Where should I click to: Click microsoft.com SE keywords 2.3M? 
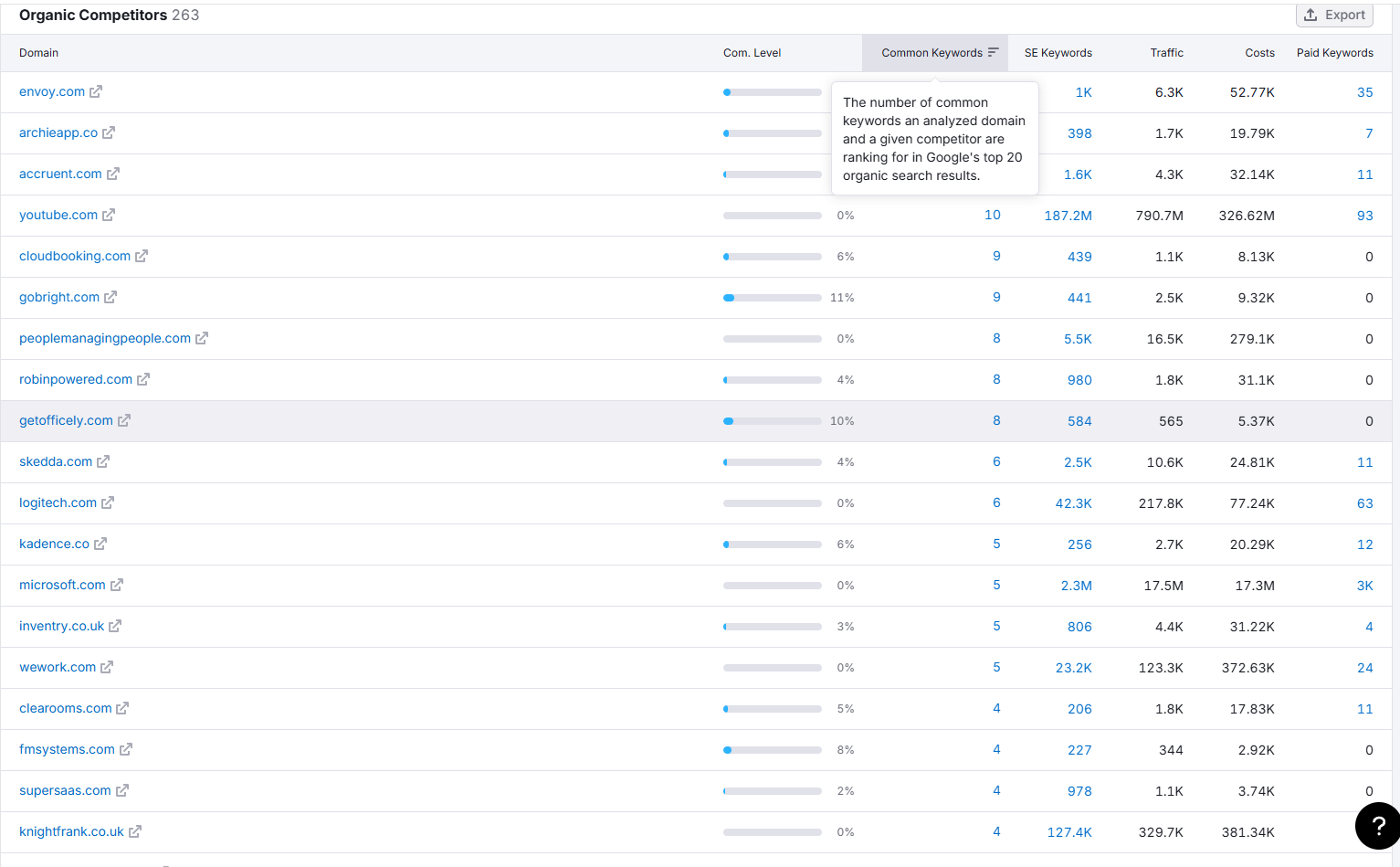(x=1076, y=586)
